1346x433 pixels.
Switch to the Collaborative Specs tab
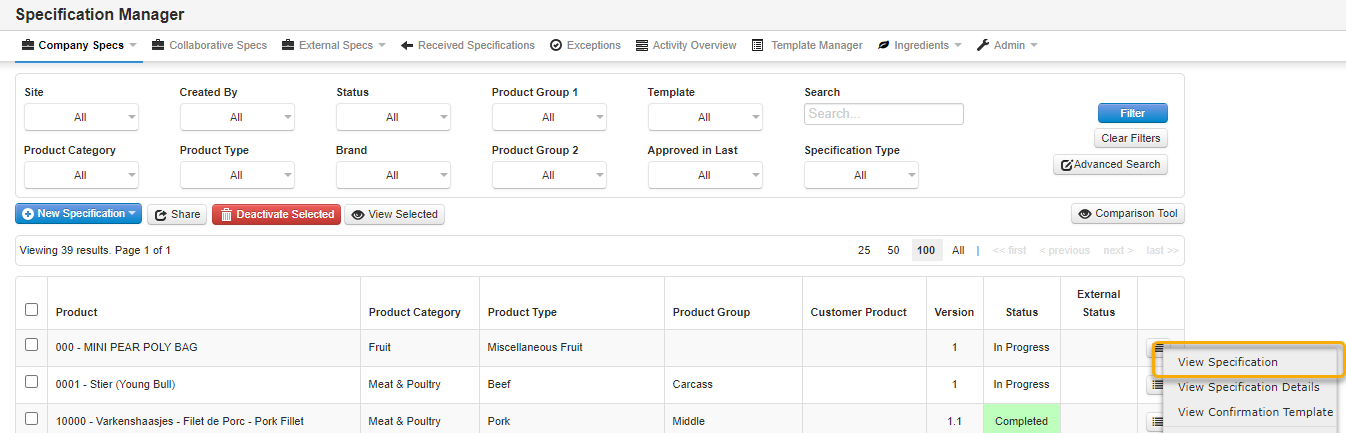click(x=209, y=45)
